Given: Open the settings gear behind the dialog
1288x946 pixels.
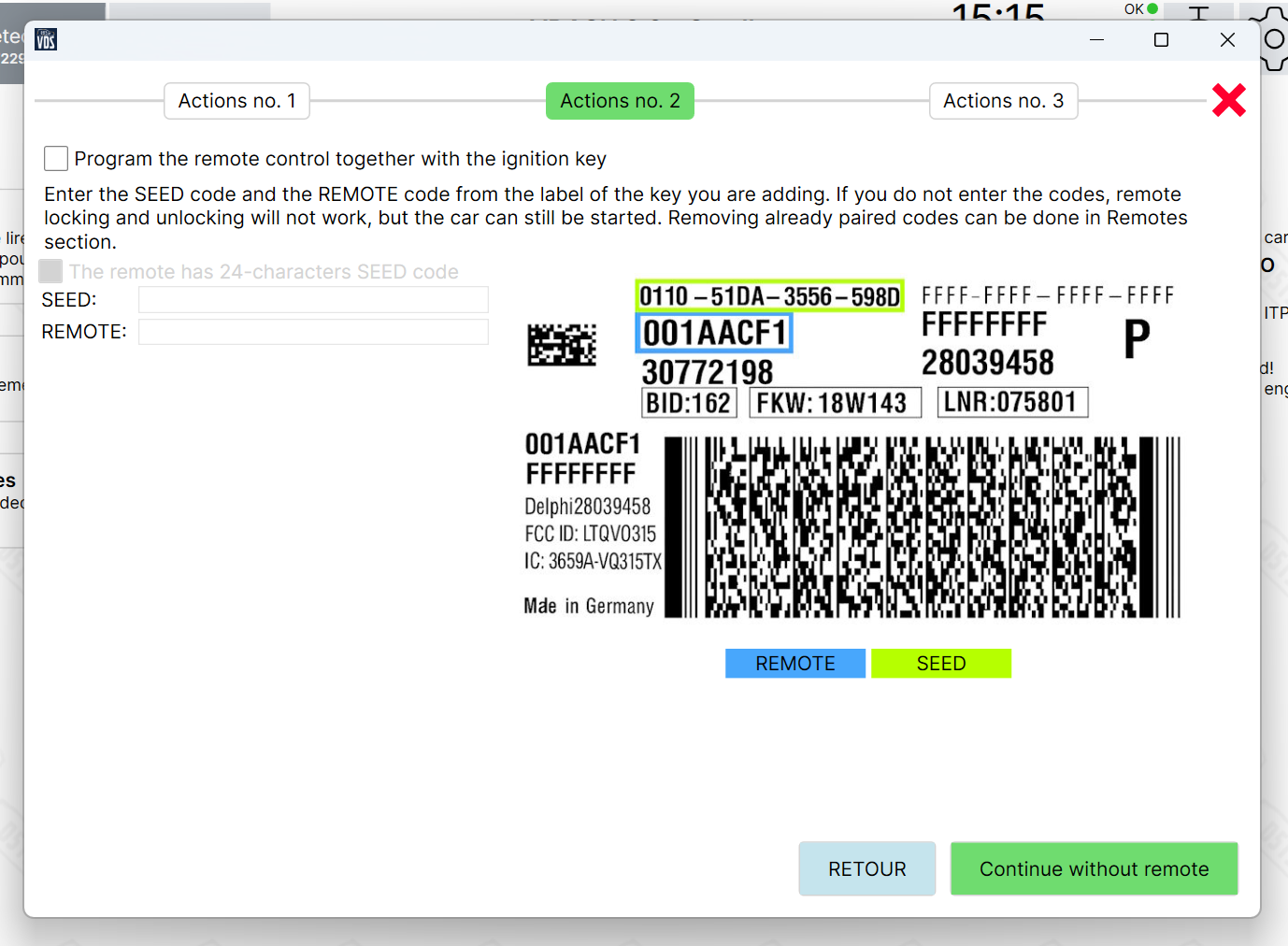Looking at the screenshot, I should pos(1274,39).
